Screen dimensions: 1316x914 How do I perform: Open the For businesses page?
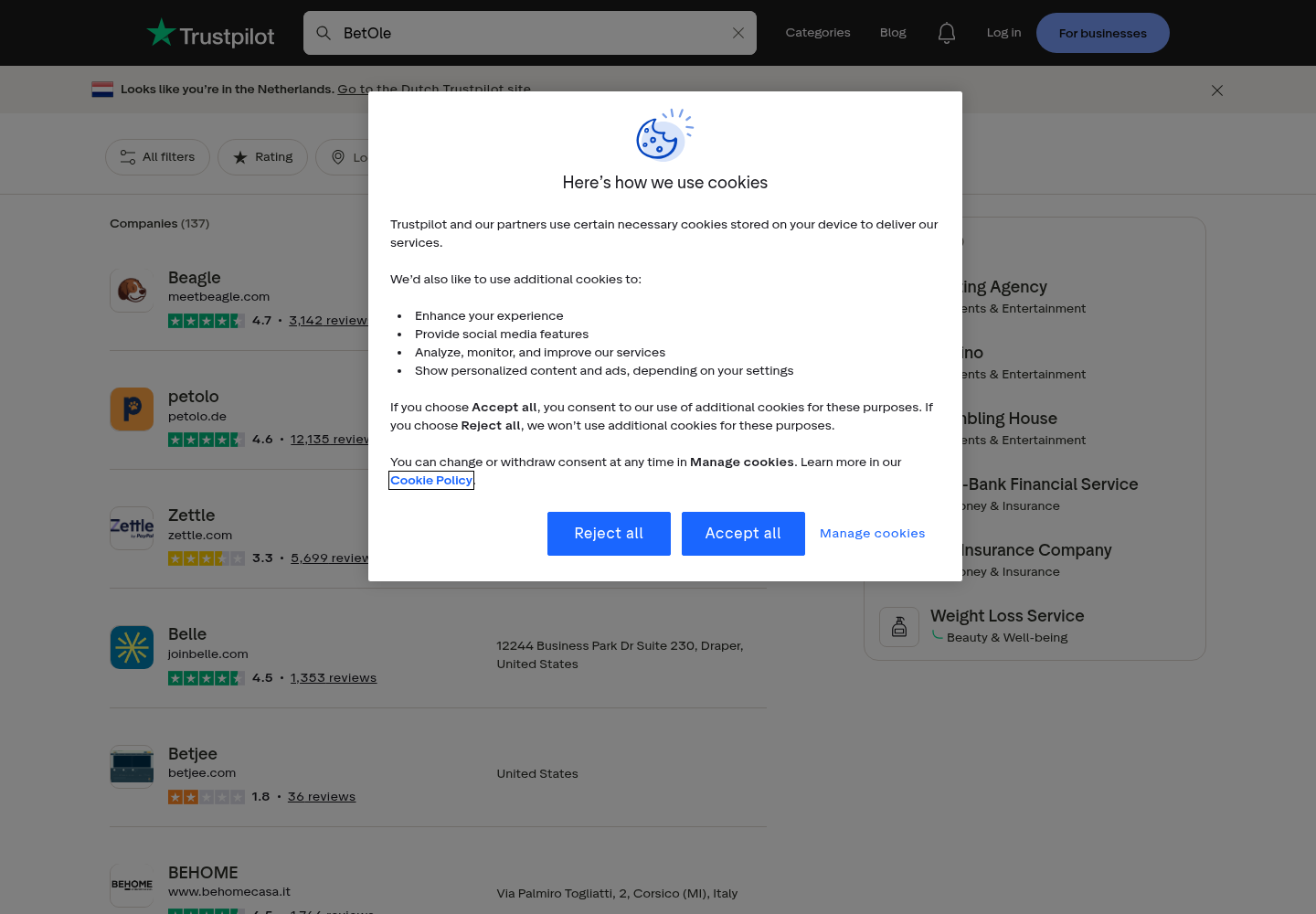click(x=1103, y=33)
